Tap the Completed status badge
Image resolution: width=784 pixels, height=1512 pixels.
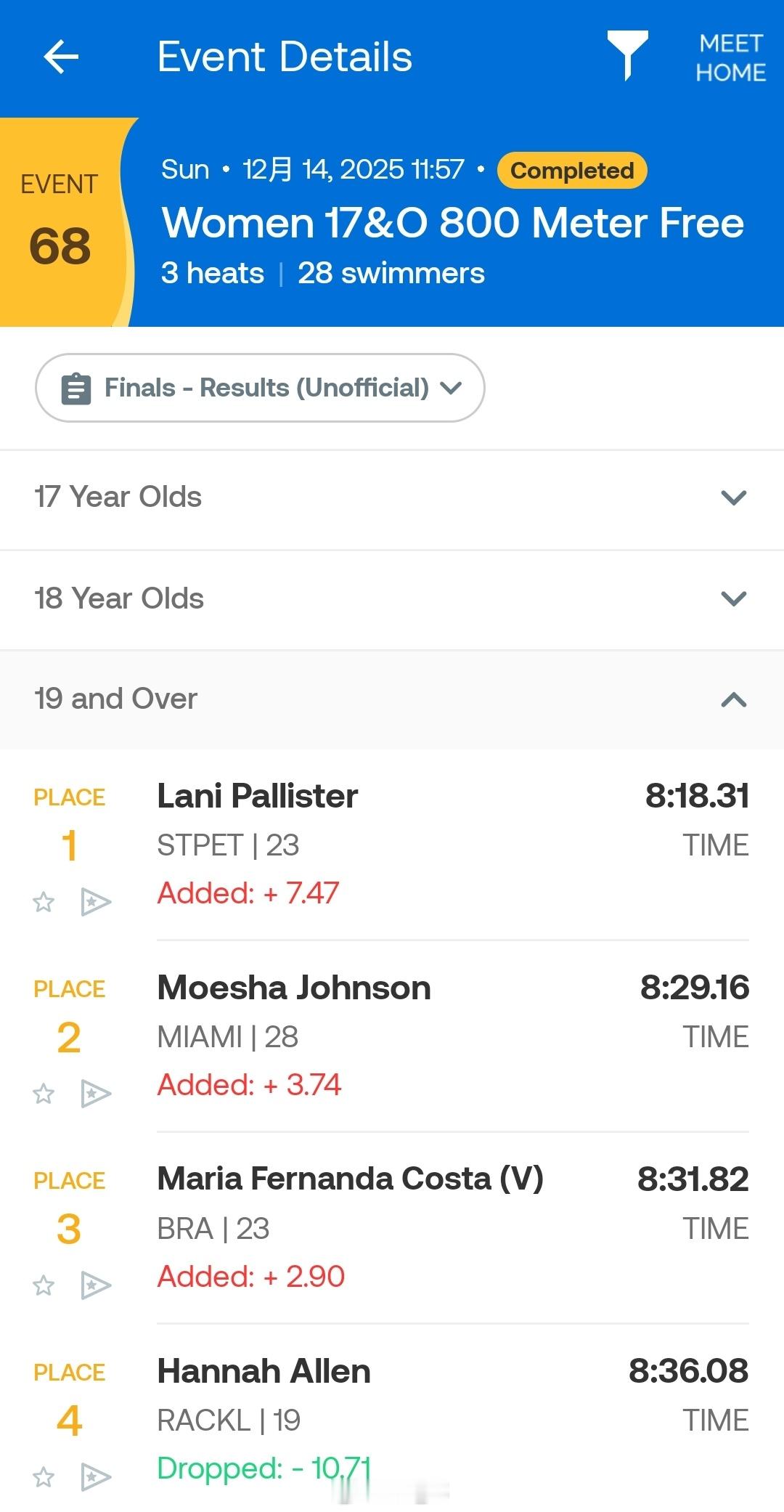point(572,171)
